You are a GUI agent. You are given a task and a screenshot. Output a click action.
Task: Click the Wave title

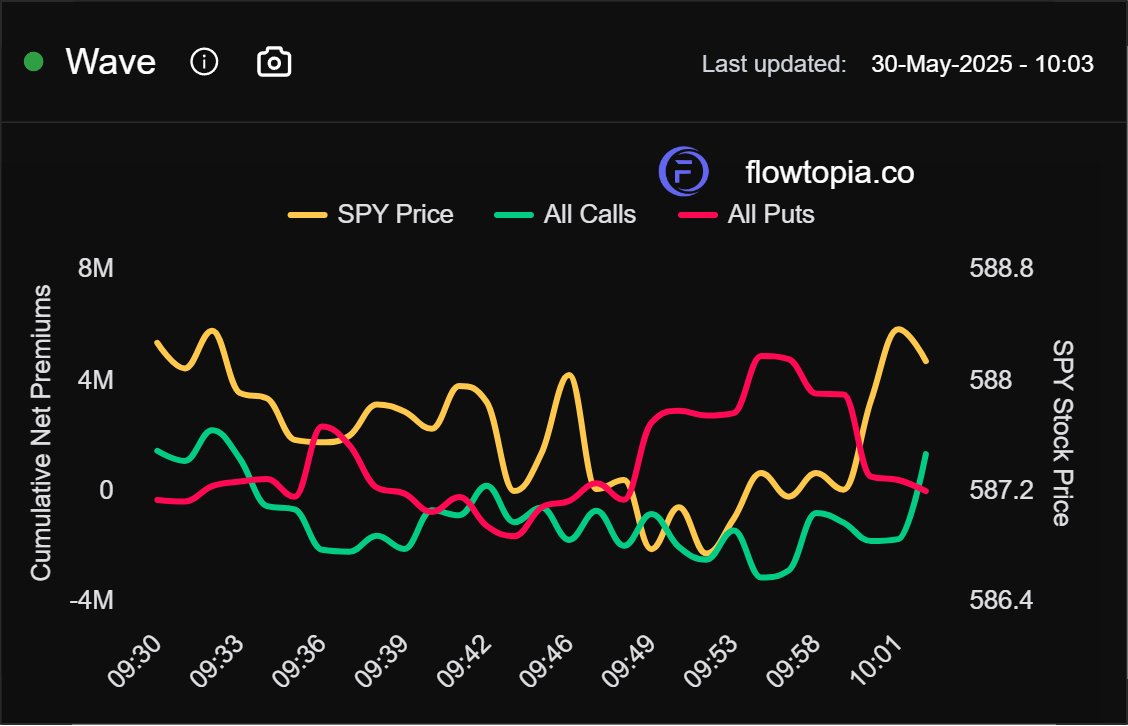pos(111,62)
